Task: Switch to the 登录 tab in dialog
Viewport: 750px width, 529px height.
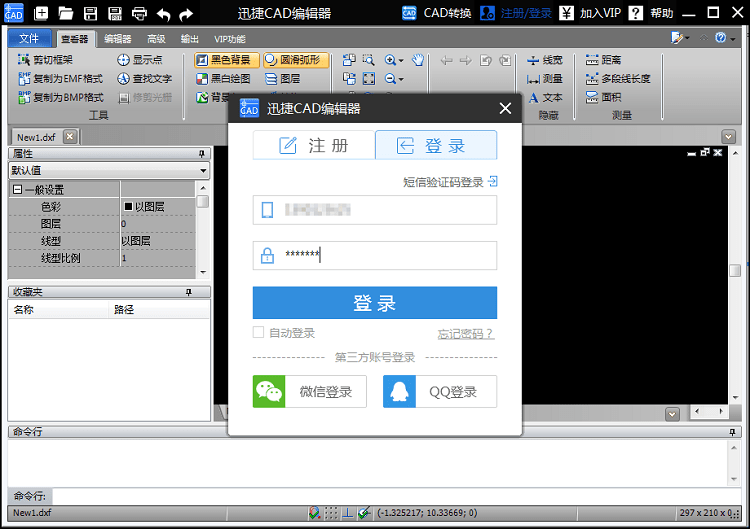Action: (x=436, y=145)
